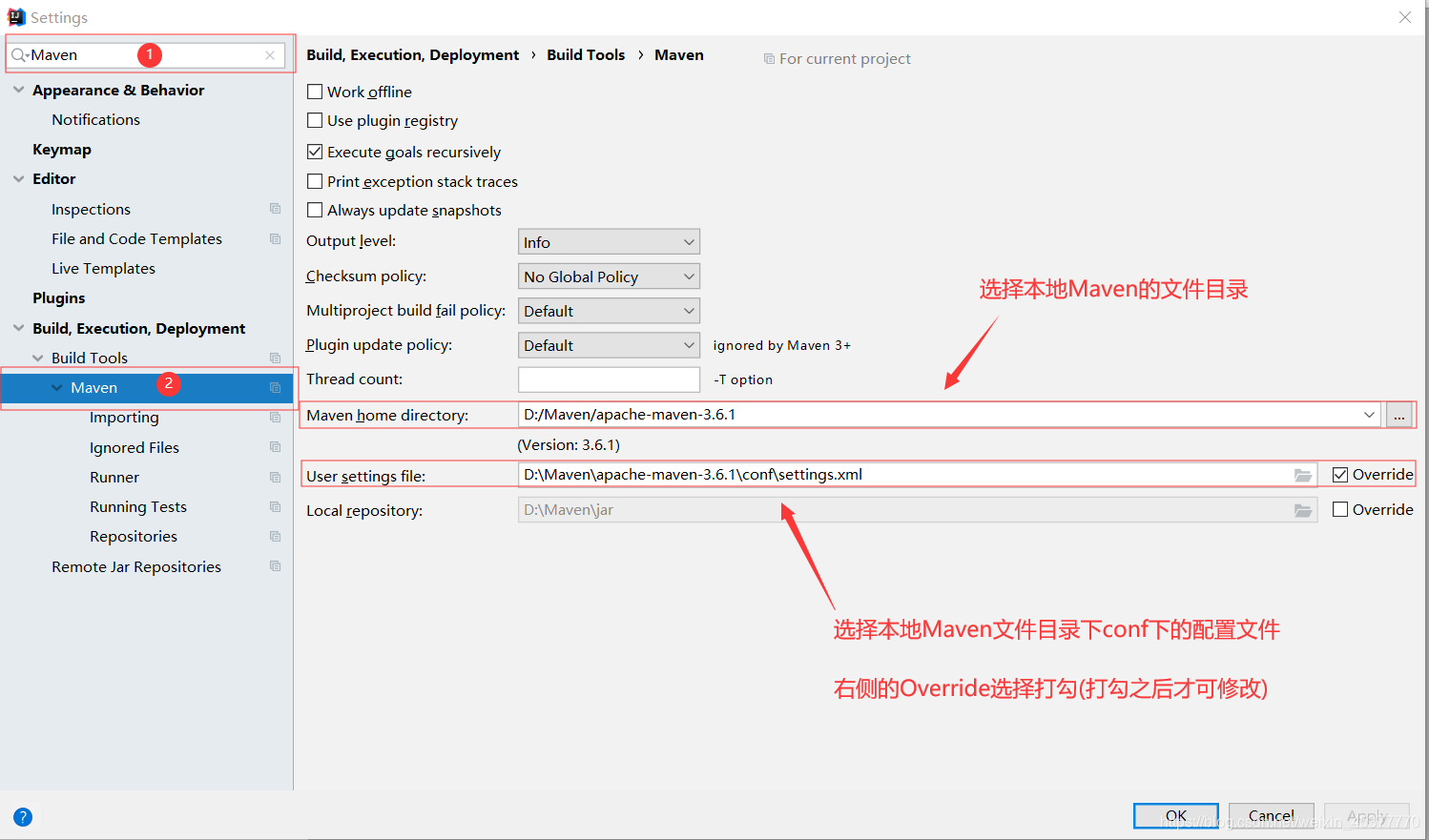Click the Maven home directory path text
Image resolution: width=1429 pixels, height=840 pixels.
point(630,415)
